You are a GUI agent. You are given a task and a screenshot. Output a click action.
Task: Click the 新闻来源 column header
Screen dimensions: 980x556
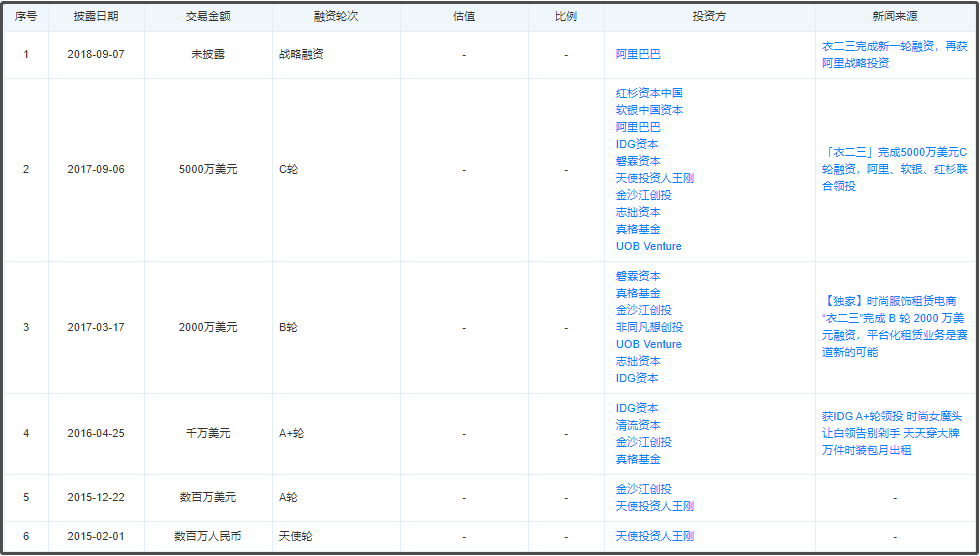tap(895, 17)
